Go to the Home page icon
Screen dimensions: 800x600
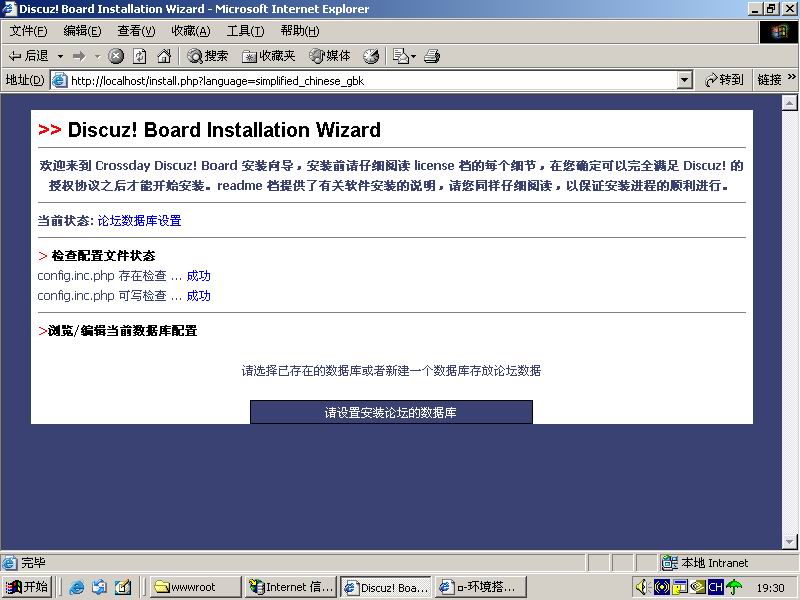click(x=164, y=56)
